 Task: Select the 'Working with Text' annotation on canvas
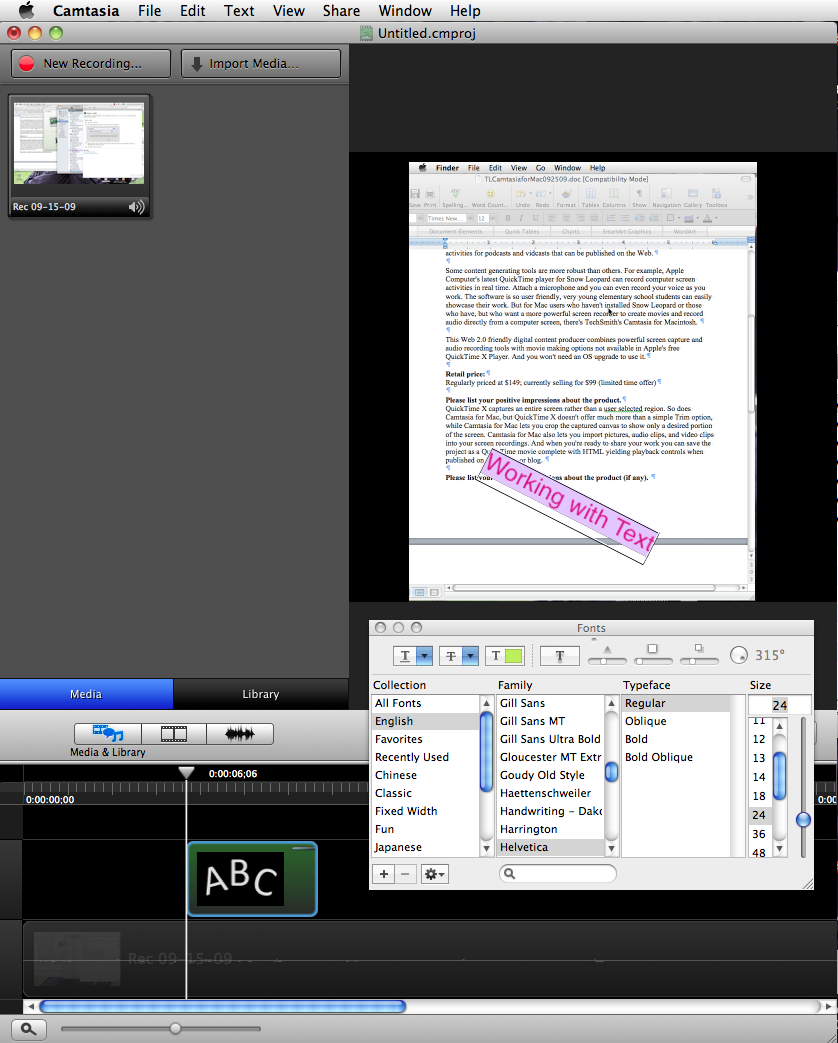coord(569,506)
